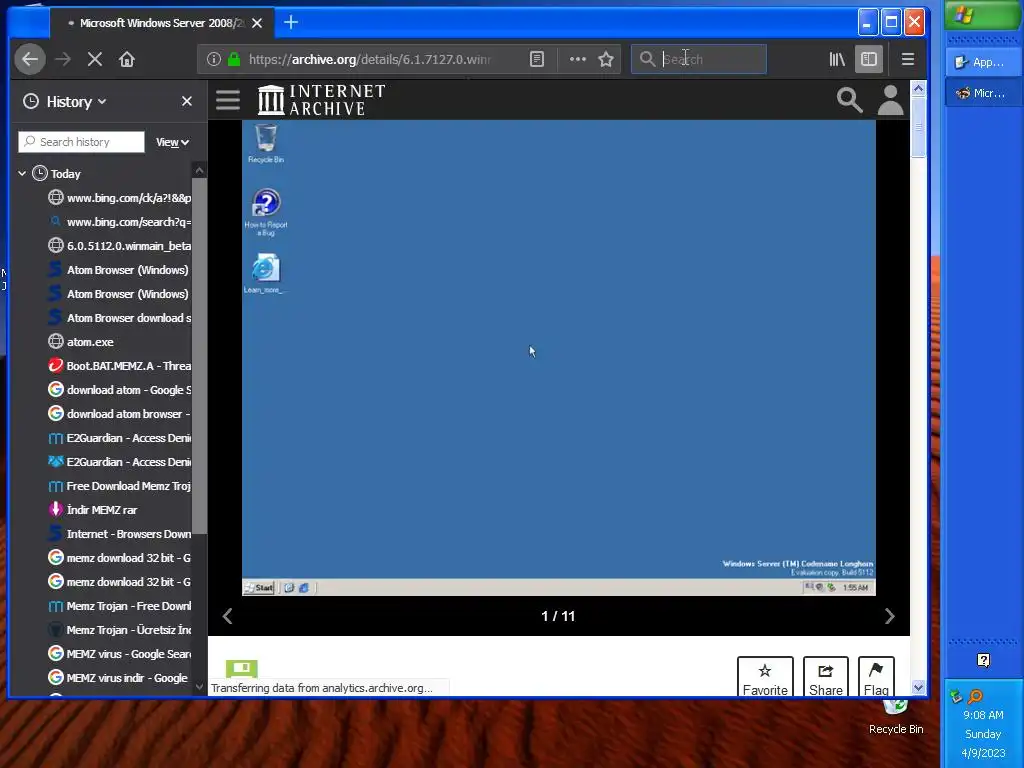Open a new tab with plus button
1024x768 pixels.
tap(291, 23)
